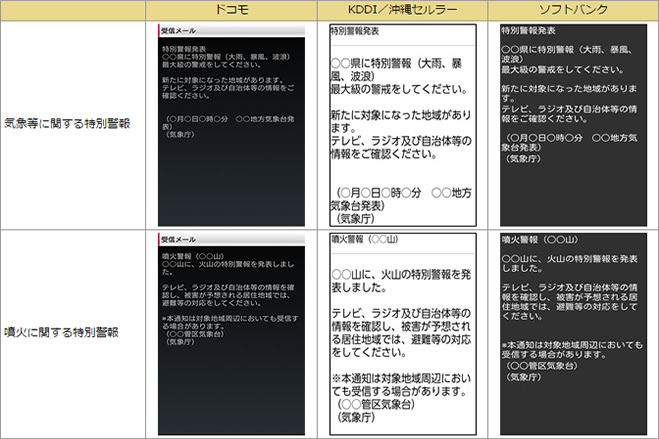Open the SoftBank eruption warning screenshot
This screenshot has height=439, width=659.
573,334
